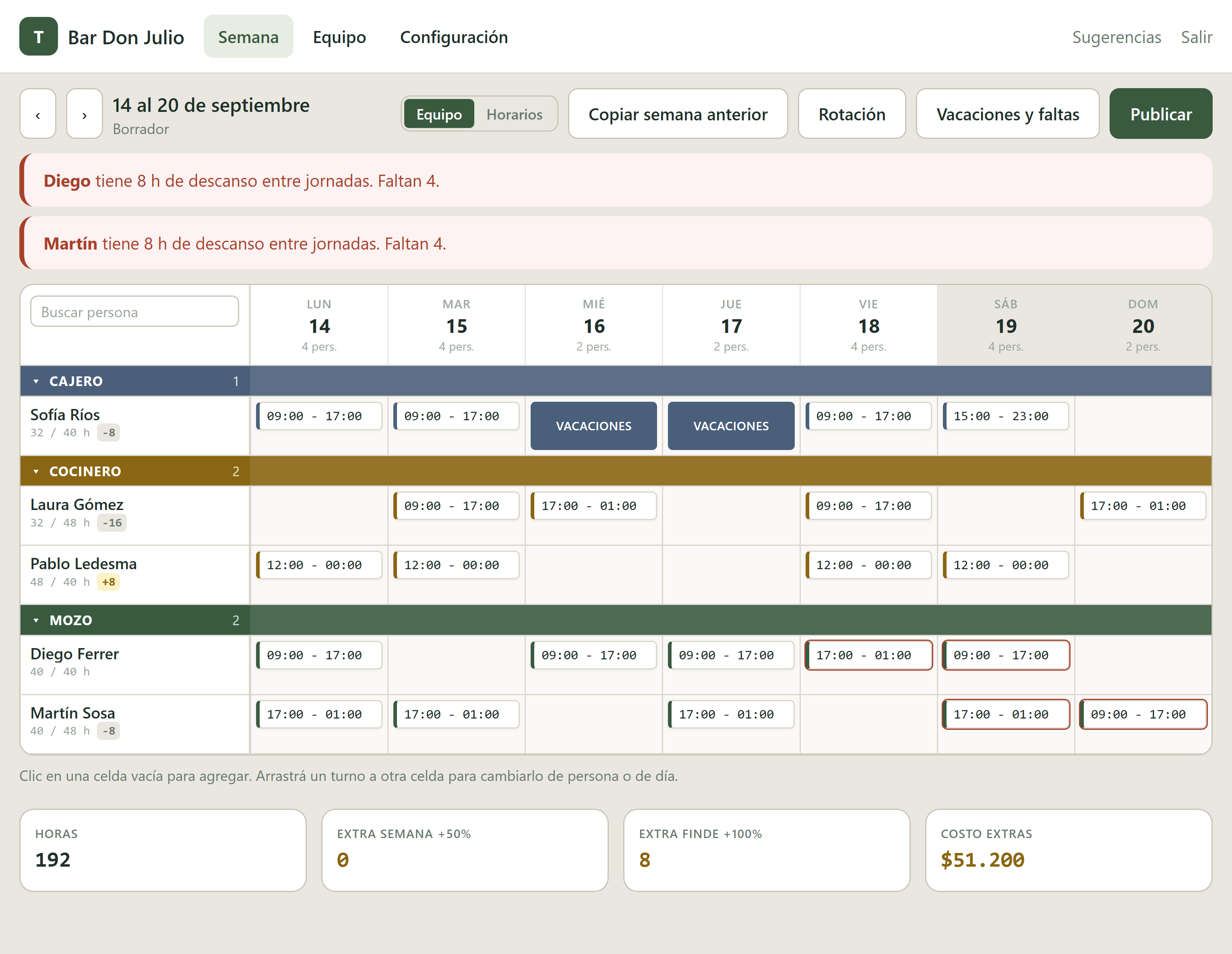Collapse the COCINERO group
This screenshot has height=954, width=1232.
point(36,471)
